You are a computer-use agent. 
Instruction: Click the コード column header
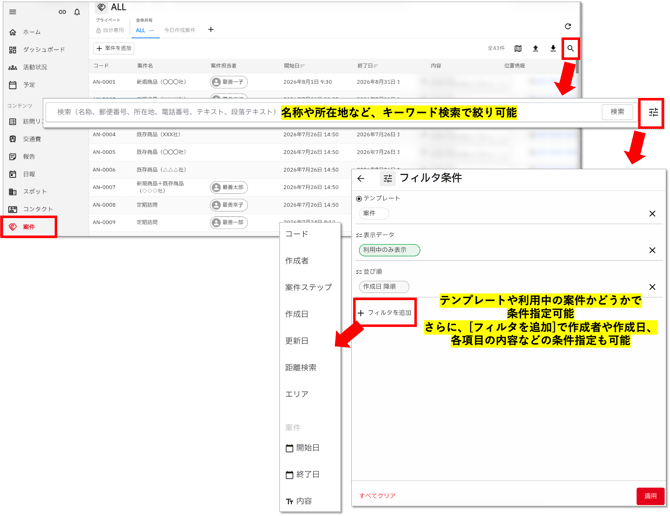point(101,66)
